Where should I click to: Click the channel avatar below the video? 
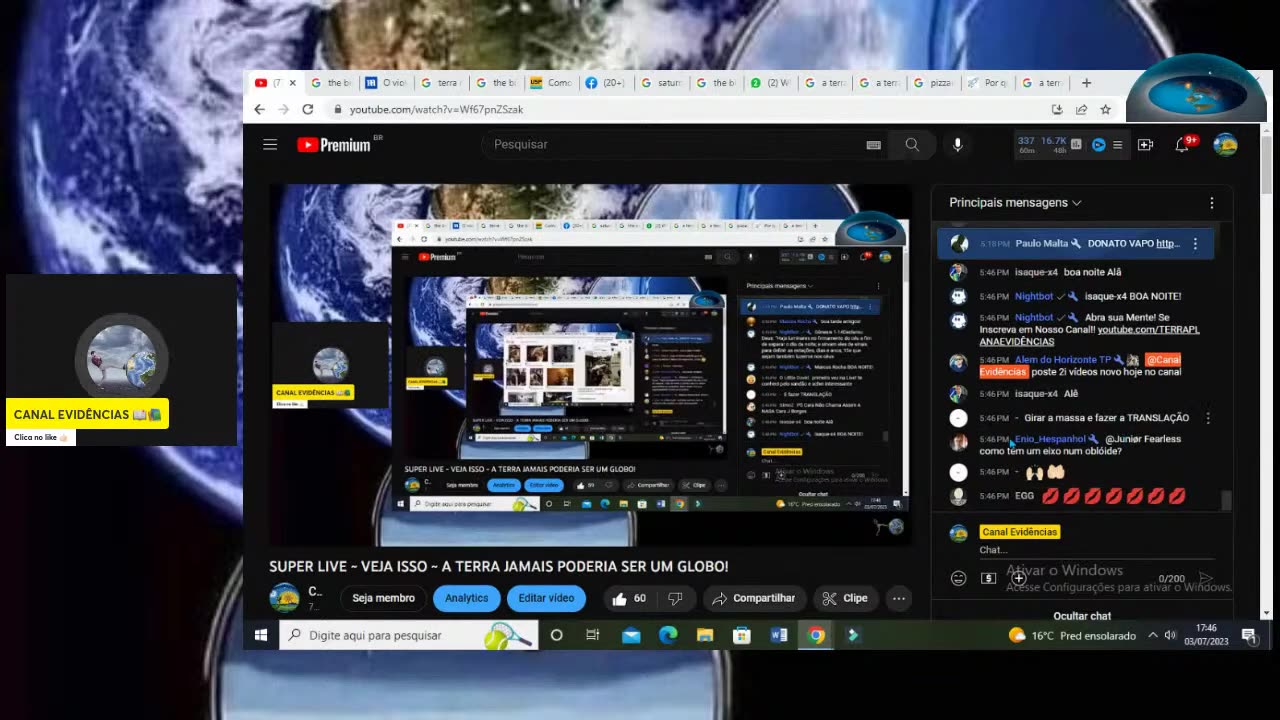point(285,598)
